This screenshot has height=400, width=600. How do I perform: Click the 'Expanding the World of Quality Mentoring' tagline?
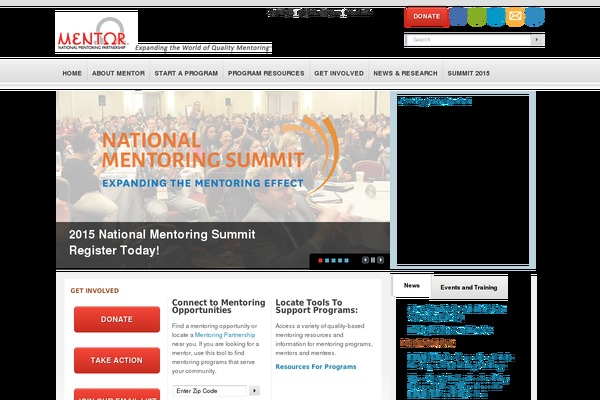[x=202, y=48]
